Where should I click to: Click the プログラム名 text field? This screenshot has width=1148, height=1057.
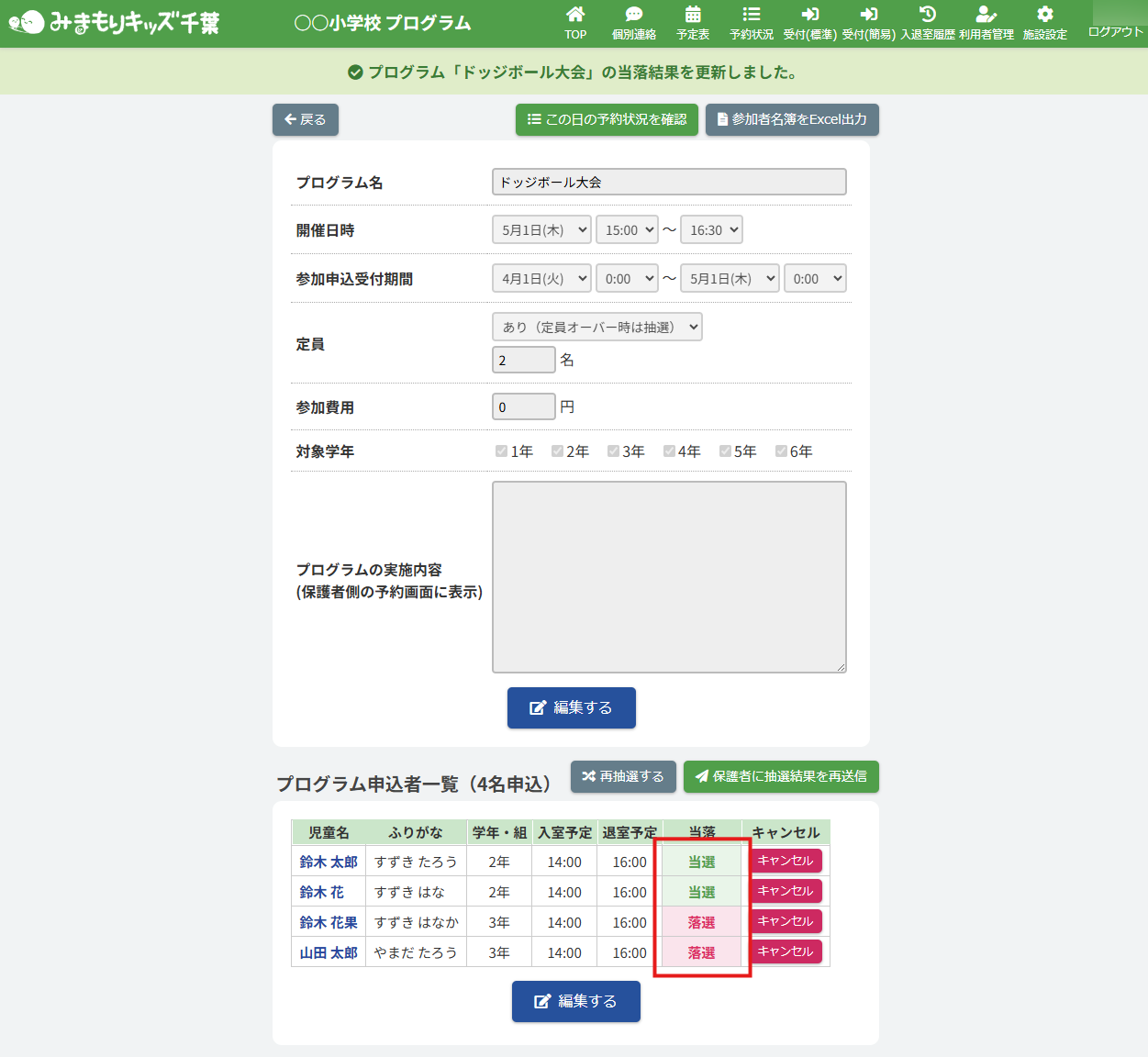[669, 182]
